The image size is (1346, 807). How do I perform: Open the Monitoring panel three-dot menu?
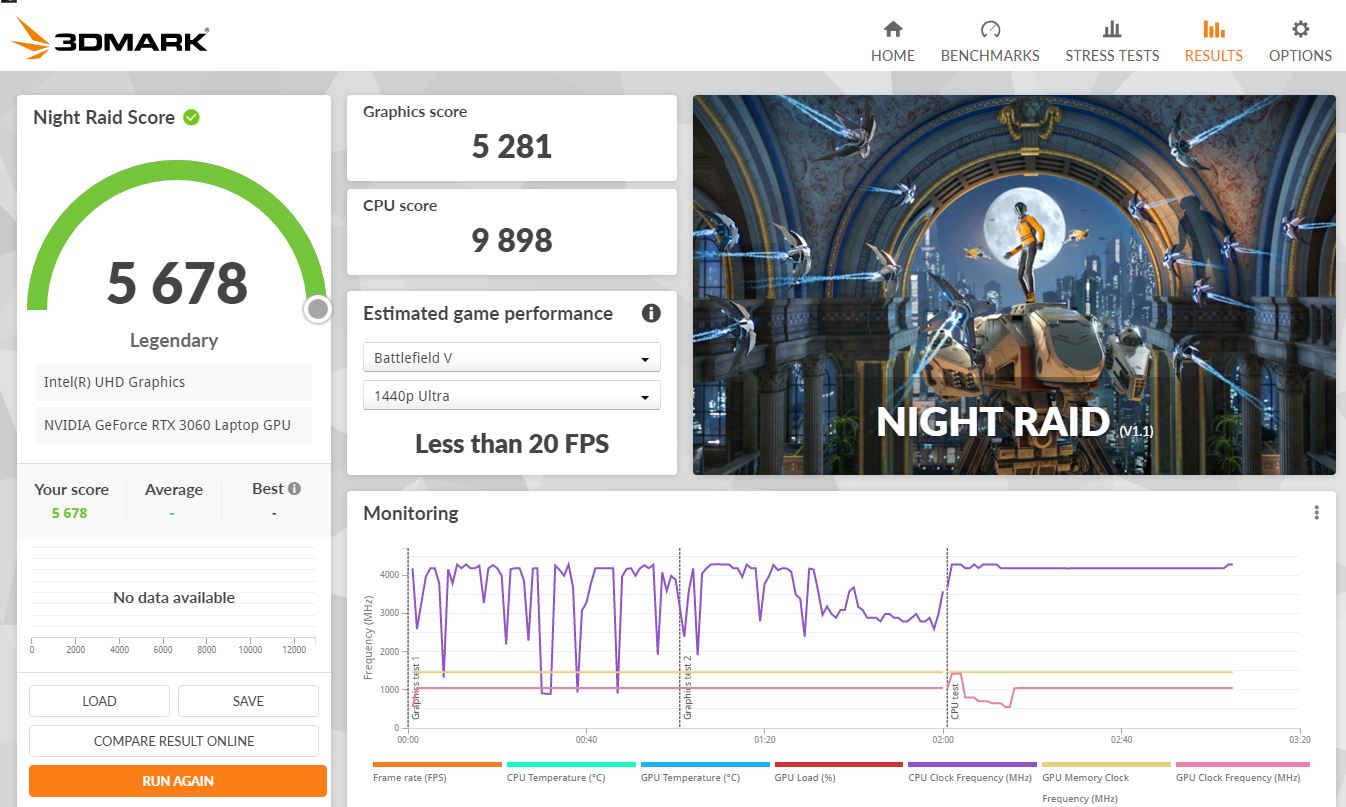pyautogui.click(x=1316, y=513)
